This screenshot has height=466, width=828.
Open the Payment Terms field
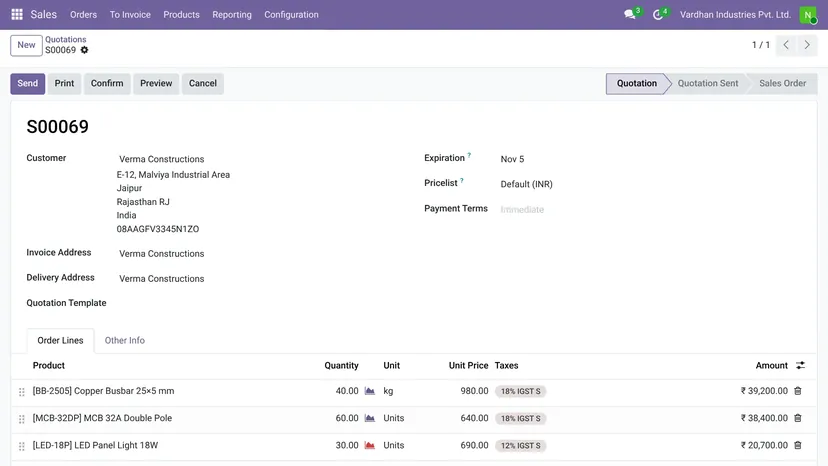click(x=522, y=209)
